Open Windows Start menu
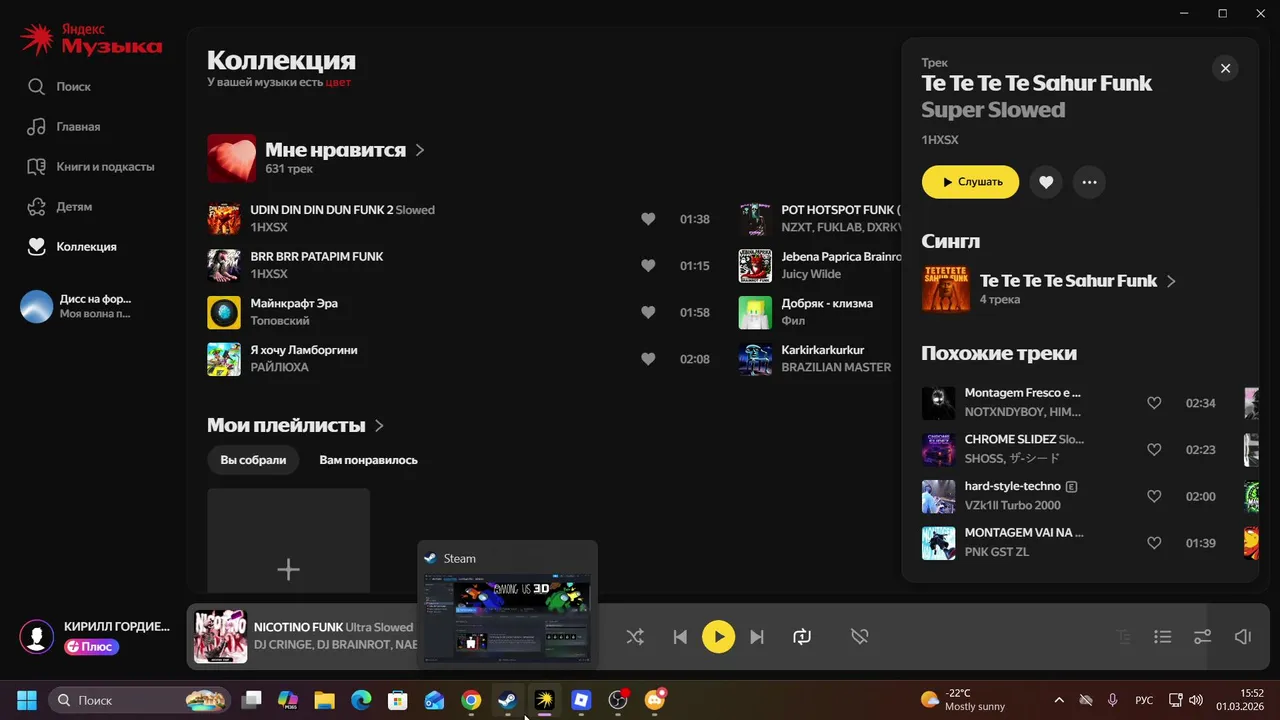 click(27, 700)
